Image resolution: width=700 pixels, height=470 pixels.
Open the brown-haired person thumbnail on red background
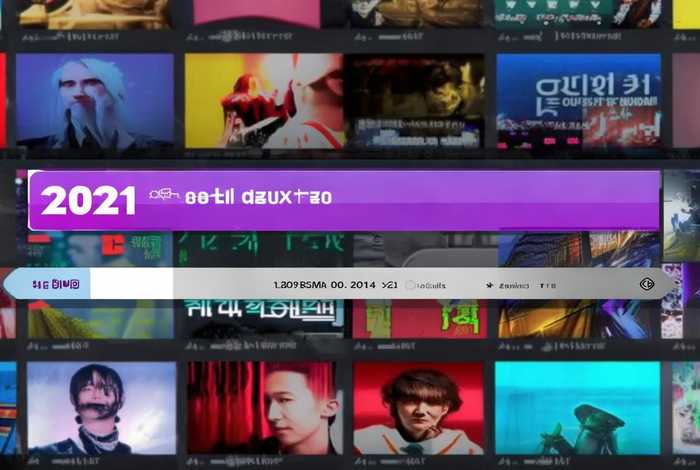418,408
